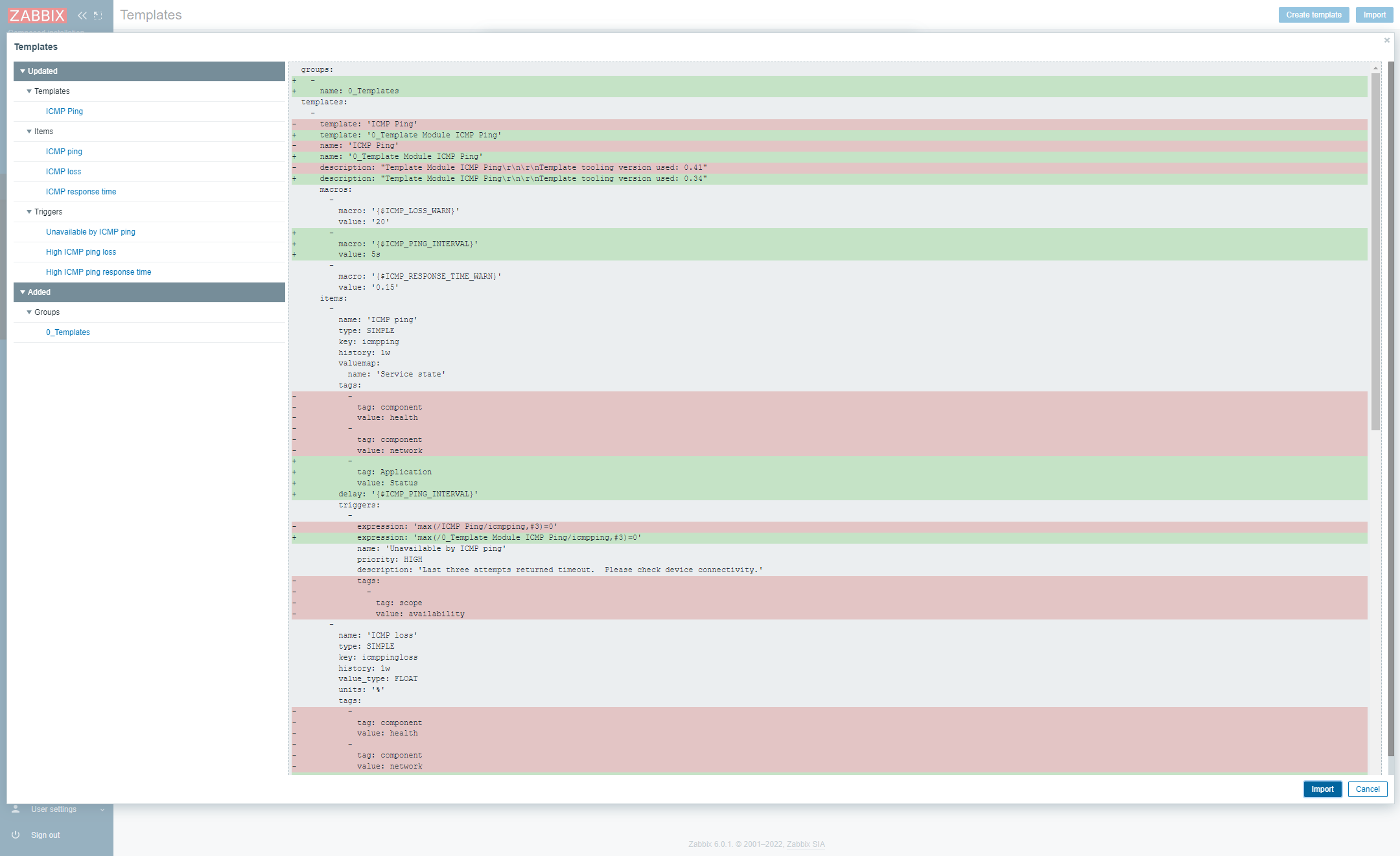Collapse the sidebar using the double-chevron icon

point(82,15)
